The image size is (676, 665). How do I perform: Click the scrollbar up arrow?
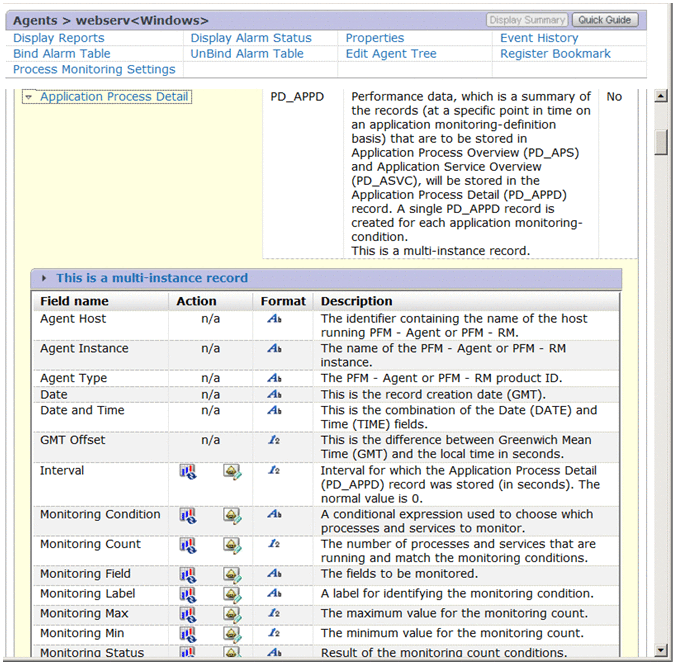[660, 96]
